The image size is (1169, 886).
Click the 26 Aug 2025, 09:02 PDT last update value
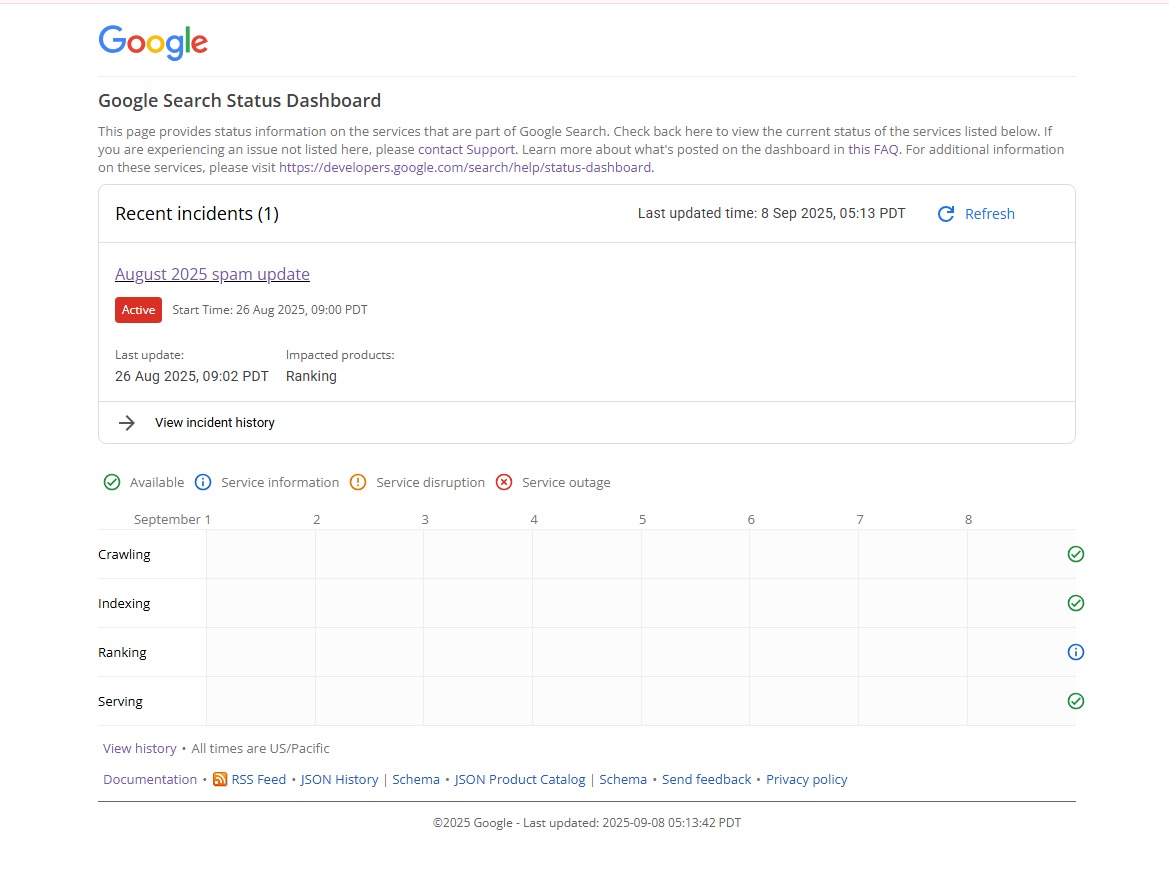click(x=192, y=377)
